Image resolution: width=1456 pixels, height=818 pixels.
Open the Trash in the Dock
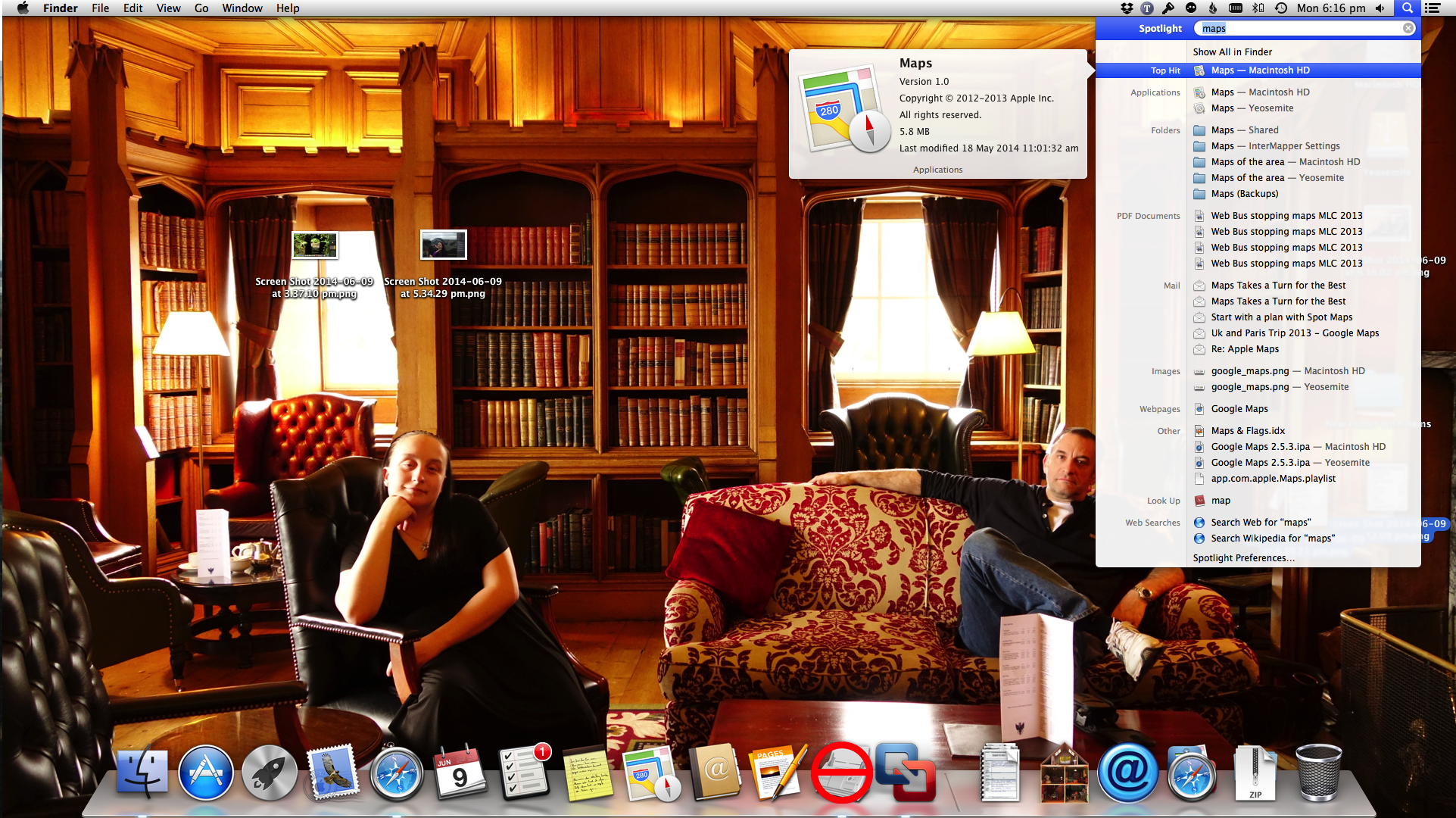coord(1318,773)
